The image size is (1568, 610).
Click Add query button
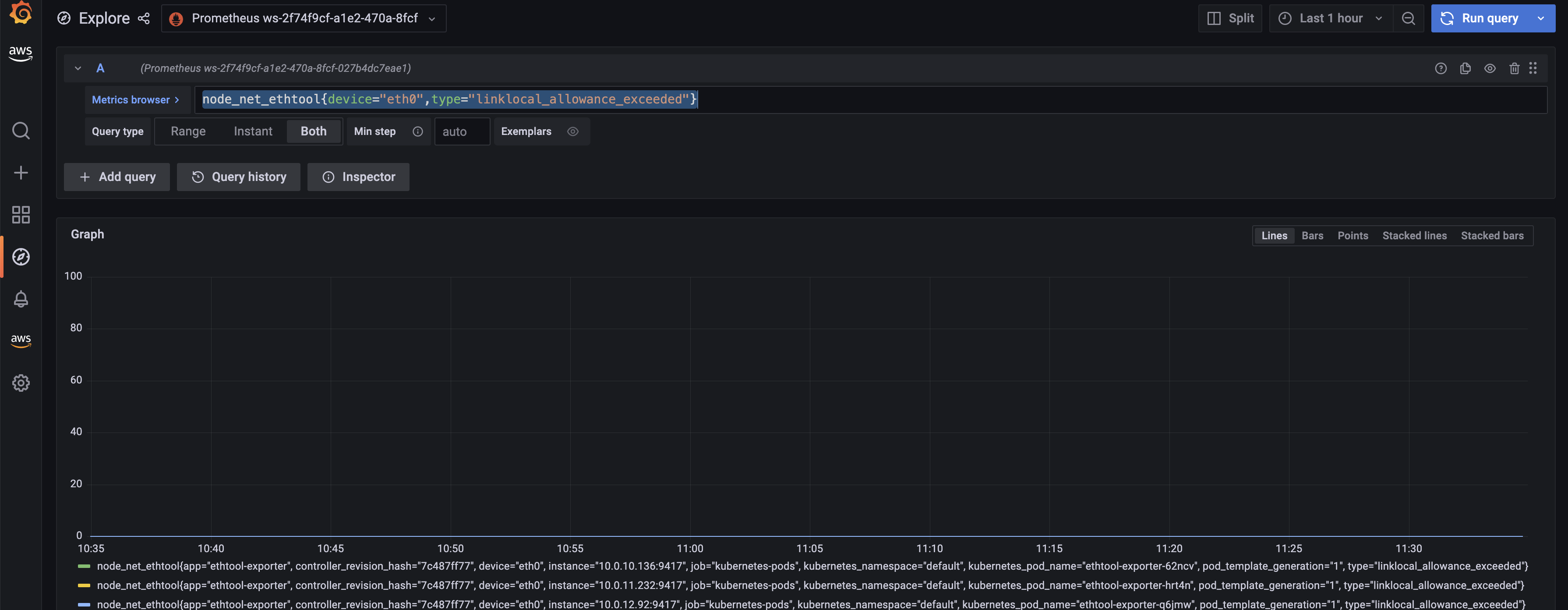click(x=117, y=177)
